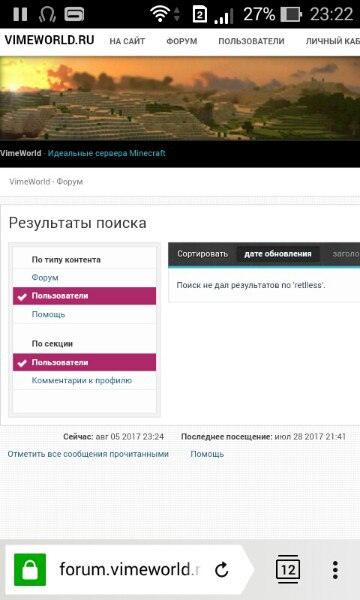Viewport: 360px width, 600px height.
Task: Tap the pause icon in status bar
Action: click(x=20, y=15)
